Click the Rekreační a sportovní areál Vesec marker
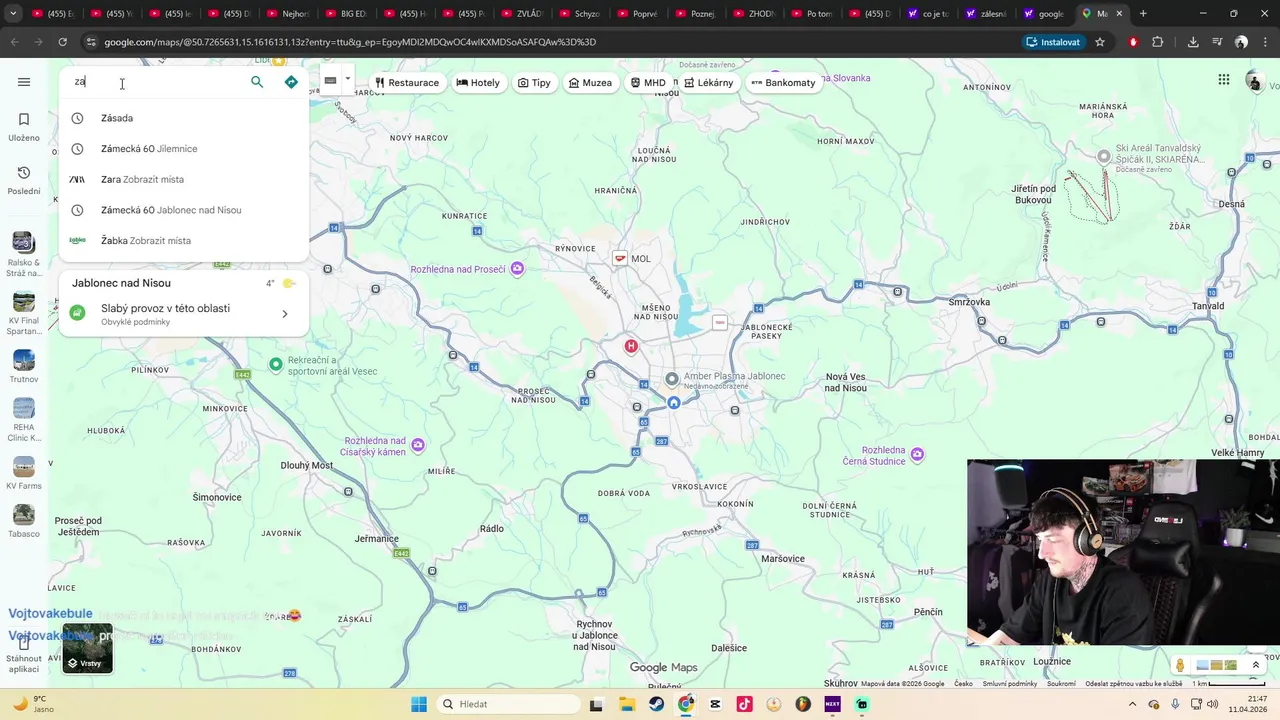Viewport: 1280px width, 720px height. pyautogui.click(x=276, y=364)
